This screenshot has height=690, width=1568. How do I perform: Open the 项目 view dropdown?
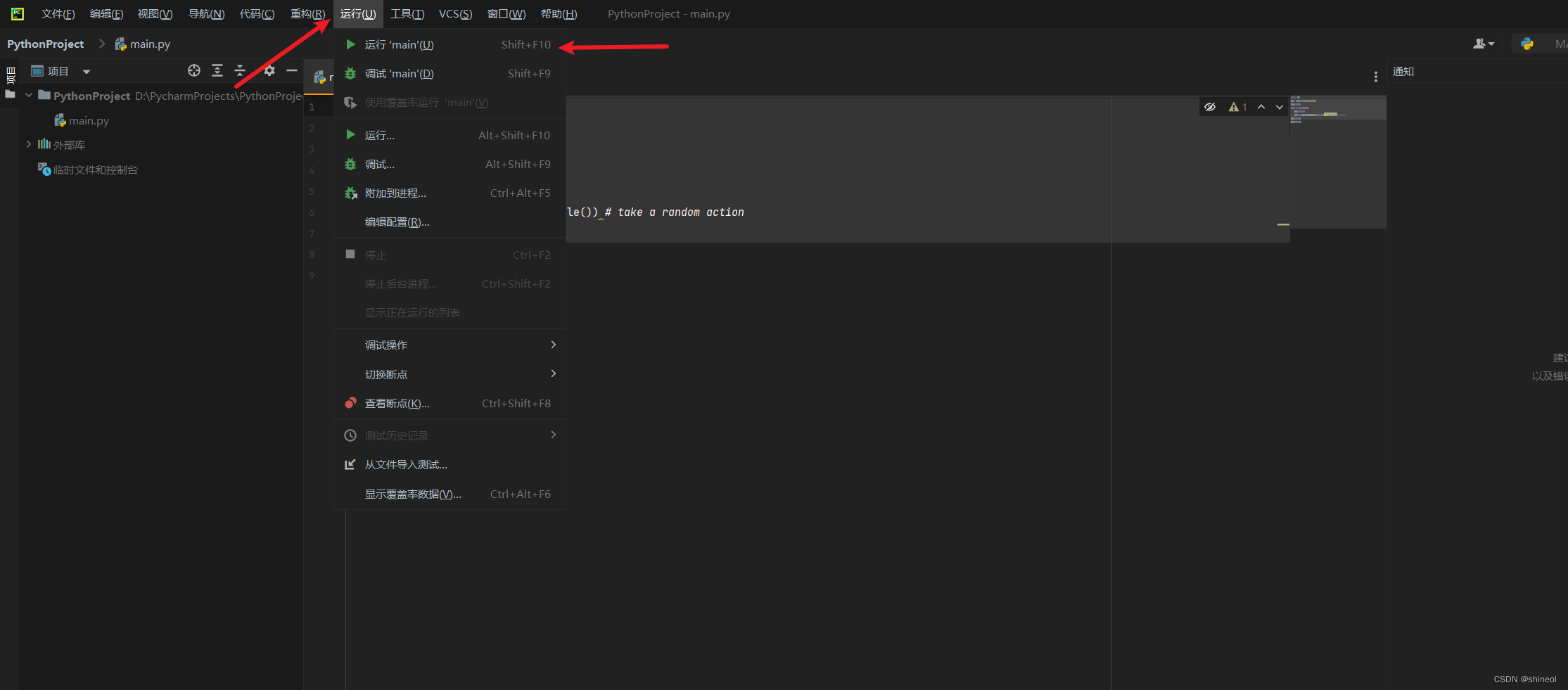pos(87,71)
